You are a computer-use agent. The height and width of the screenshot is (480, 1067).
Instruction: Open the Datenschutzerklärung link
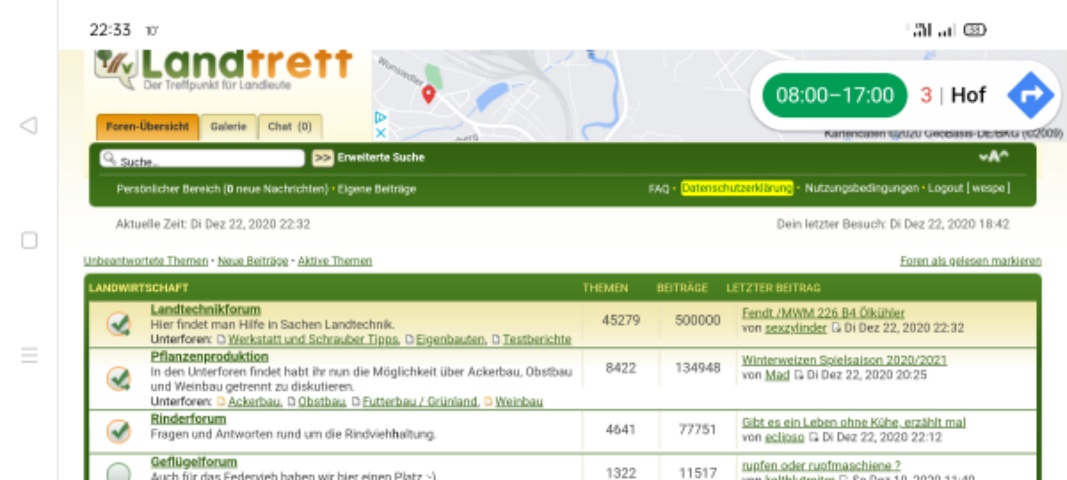click(737, 188)
